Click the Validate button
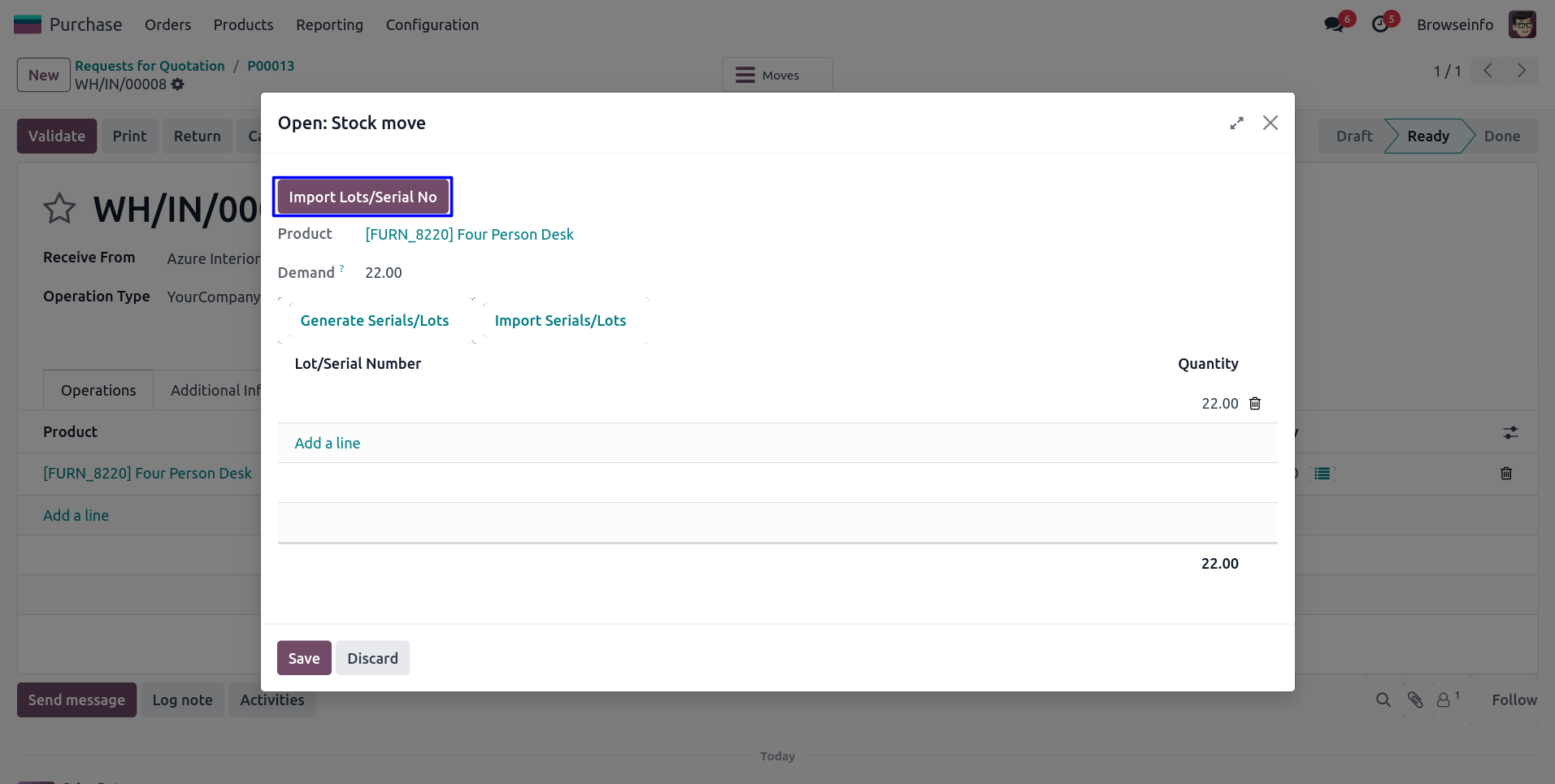The width and height of the screenshot is (1555, 784). pos(57,136)
